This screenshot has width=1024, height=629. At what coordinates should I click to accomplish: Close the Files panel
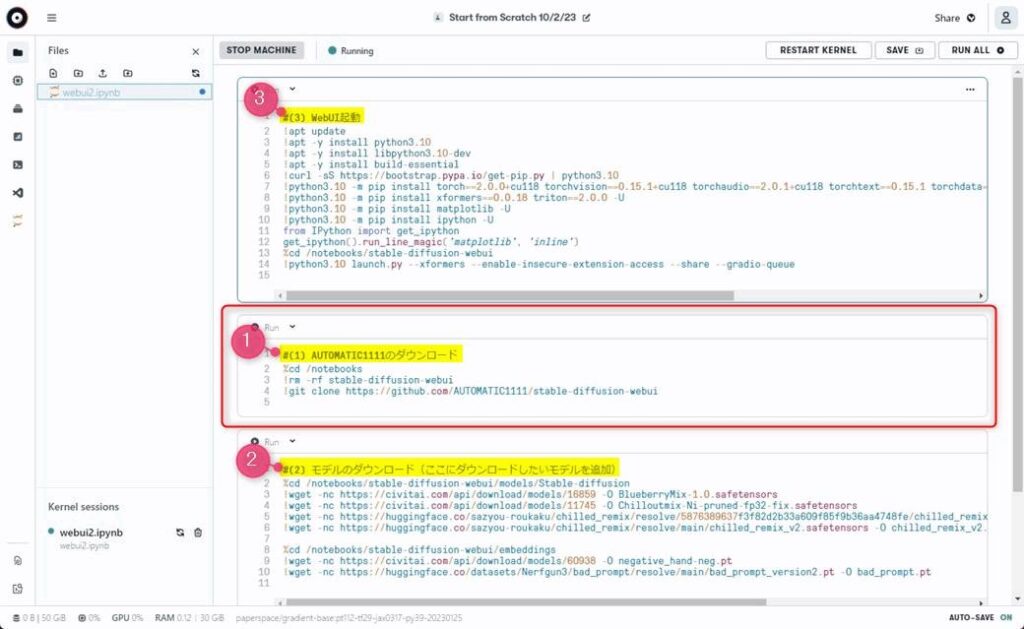pyautogui.click(x=196, y=52)
